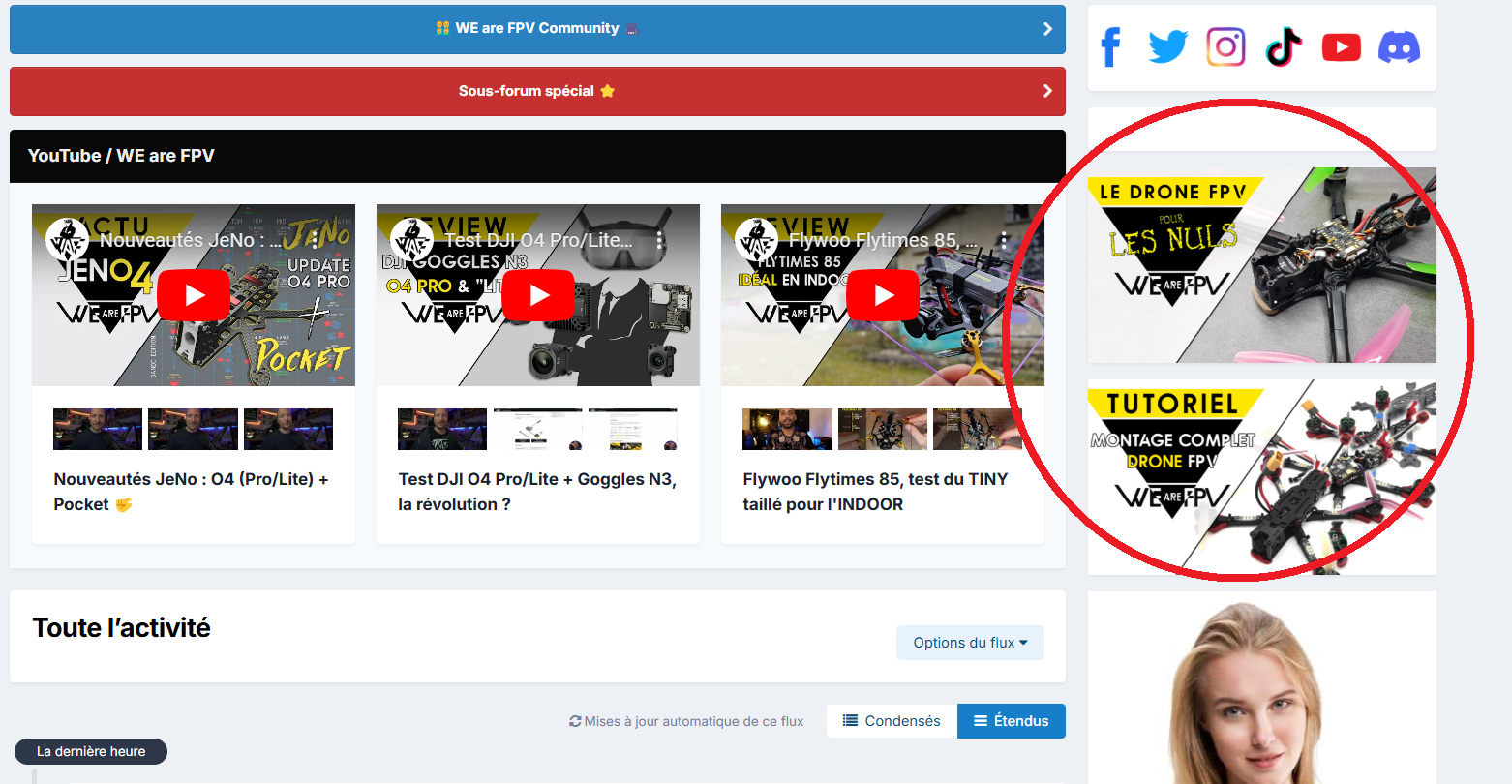Switch to Condensés view
This screenshot has height=784, width=1512.
[892, 721]
